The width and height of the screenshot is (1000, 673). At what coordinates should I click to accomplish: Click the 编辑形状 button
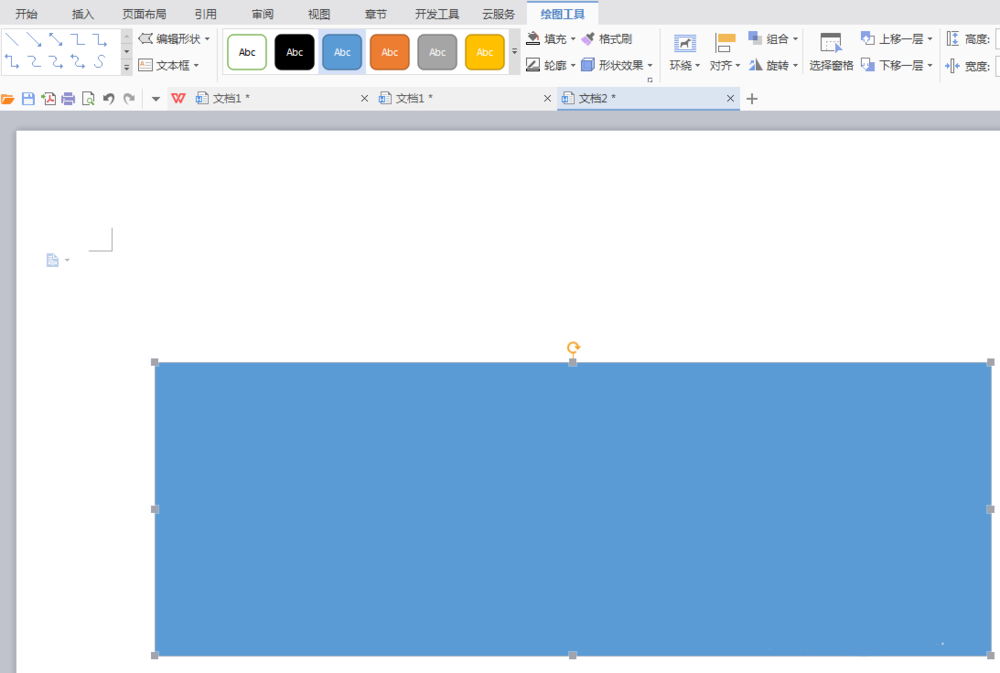point(174,39)
